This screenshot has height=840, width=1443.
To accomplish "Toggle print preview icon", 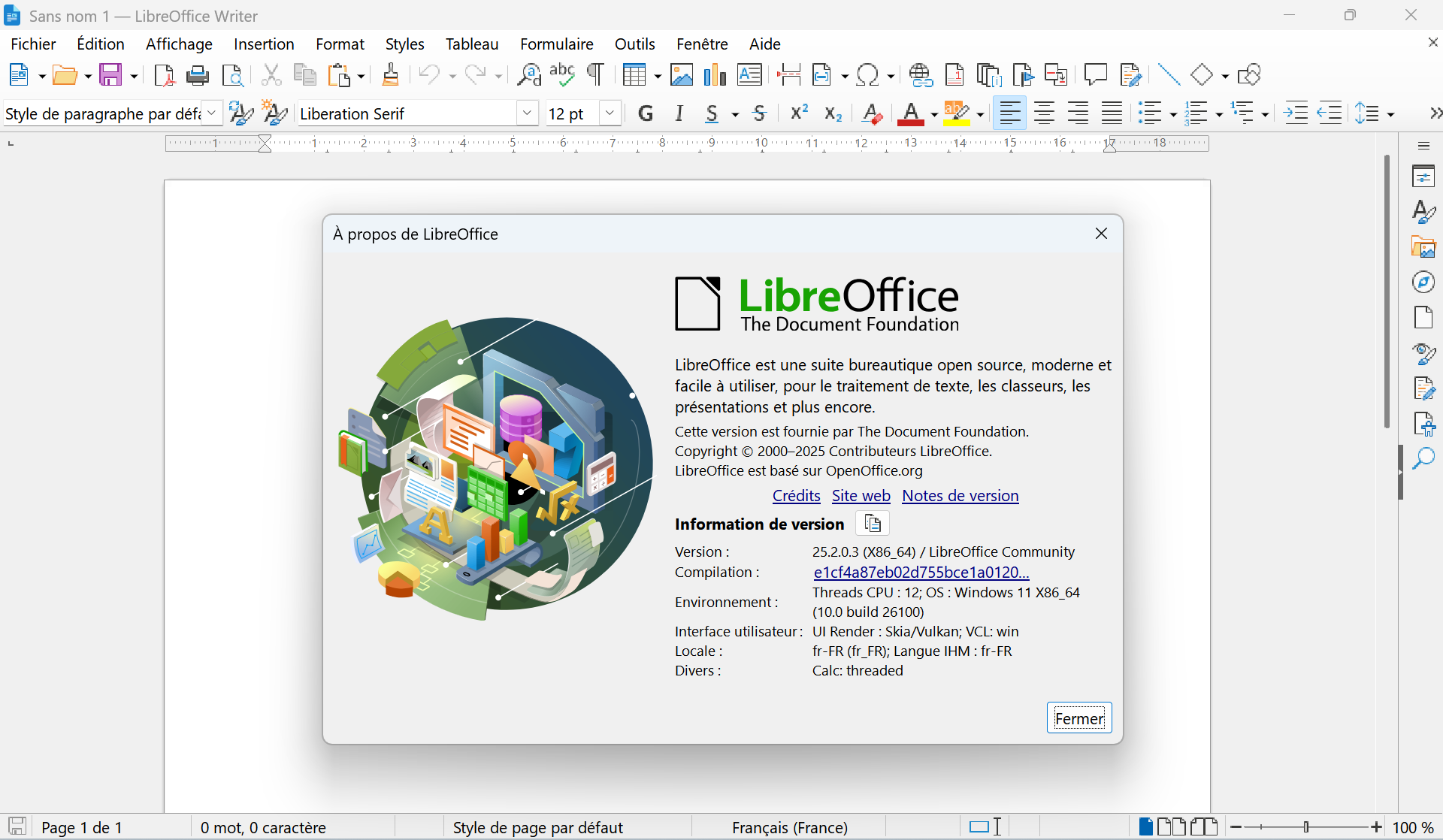I will [x=232, y=75].
